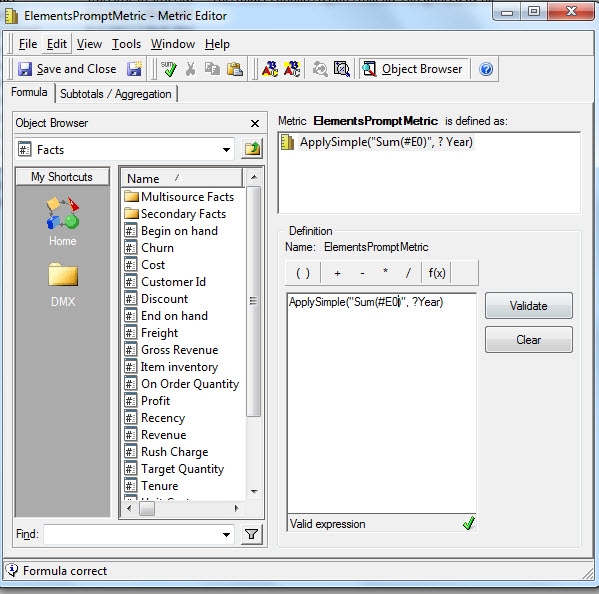599x594 pixels.
Task: Switch to the Subtotals / Aggregation tab
Action: click(116, 94)
